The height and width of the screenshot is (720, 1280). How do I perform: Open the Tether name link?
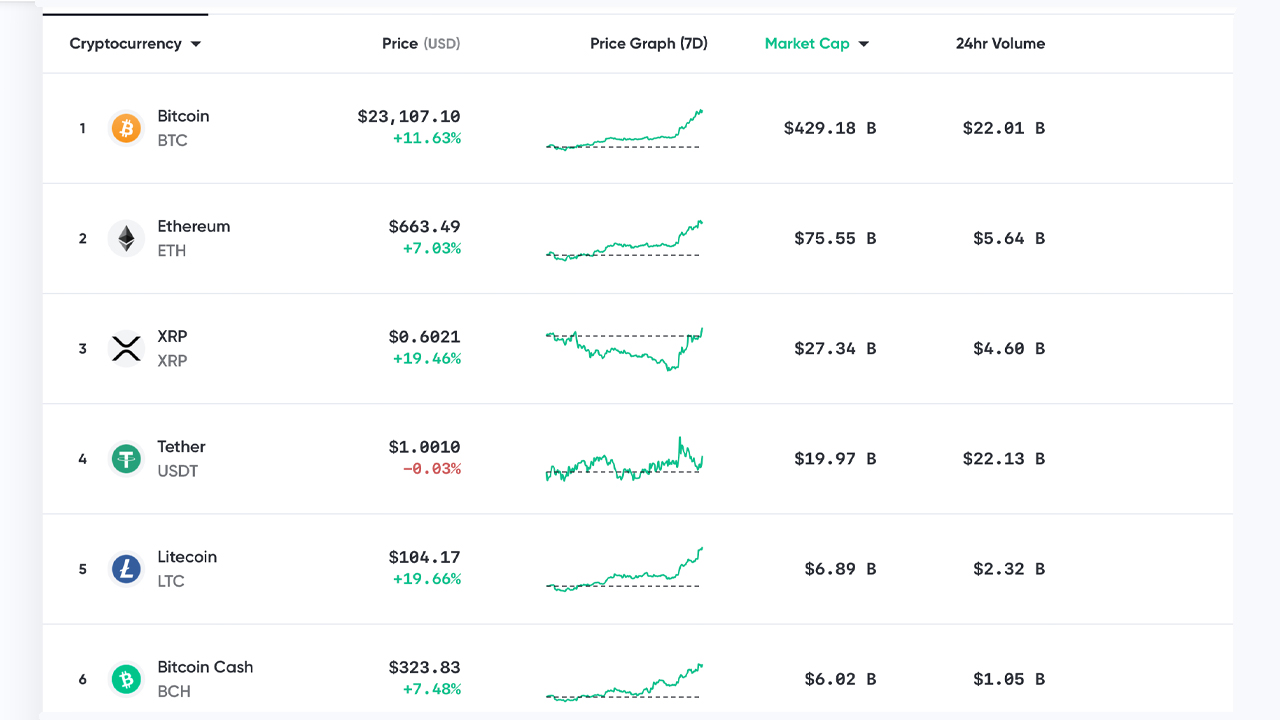(x=181, y=447)
